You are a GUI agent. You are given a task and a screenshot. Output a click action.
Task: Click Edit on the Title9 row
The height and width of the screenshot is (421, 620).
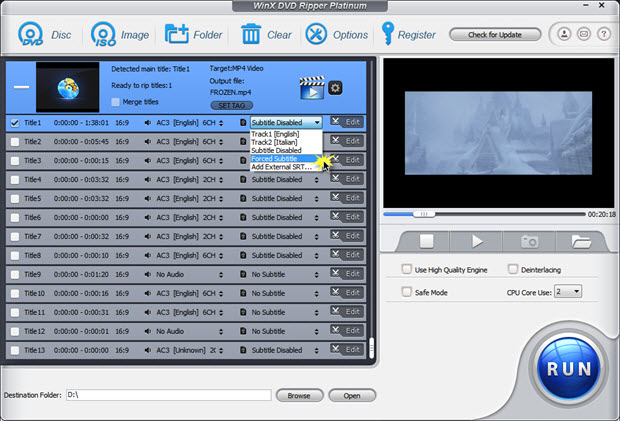(352, 274)
